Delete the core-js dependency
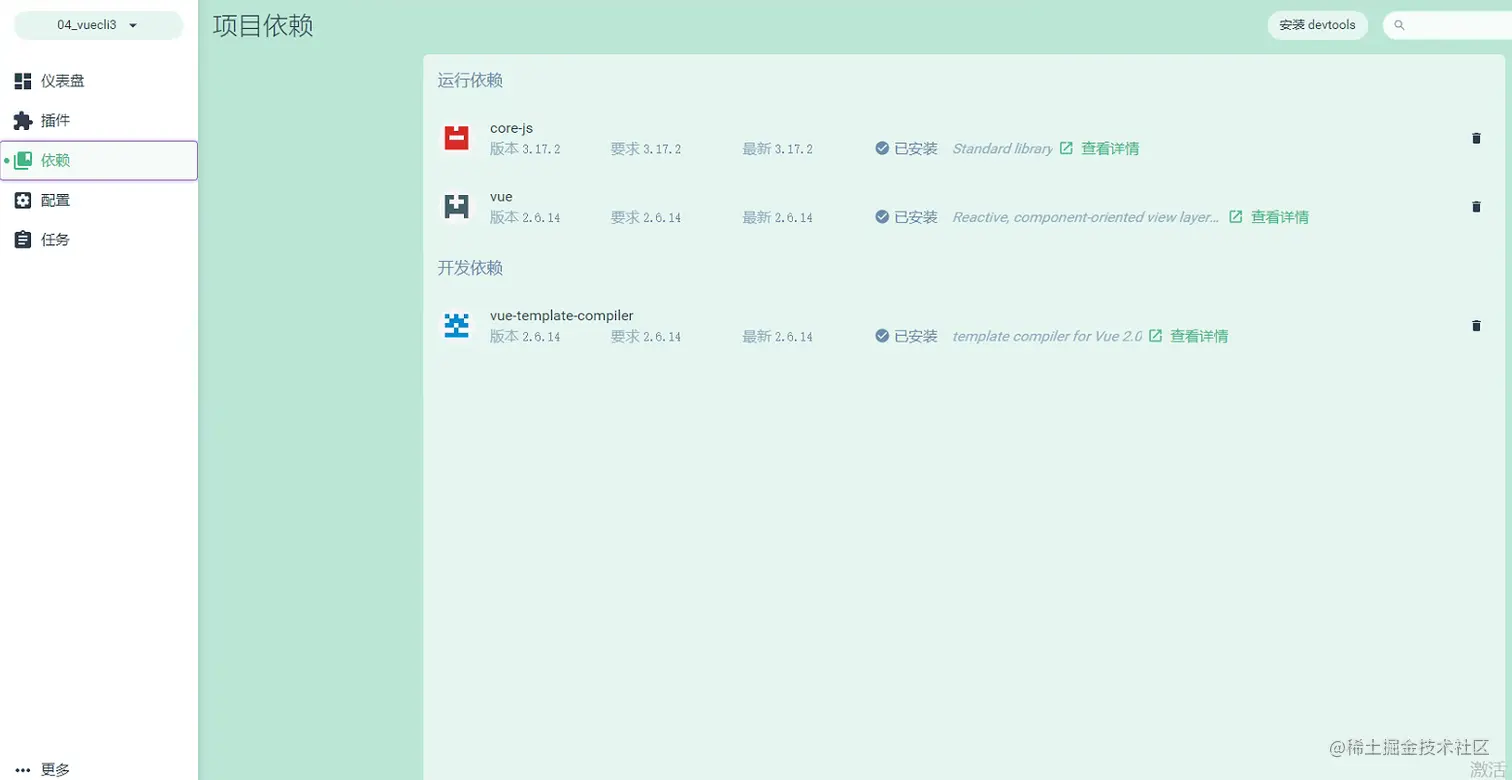Screen dimensions: 1512x780 pos(1476,138)
